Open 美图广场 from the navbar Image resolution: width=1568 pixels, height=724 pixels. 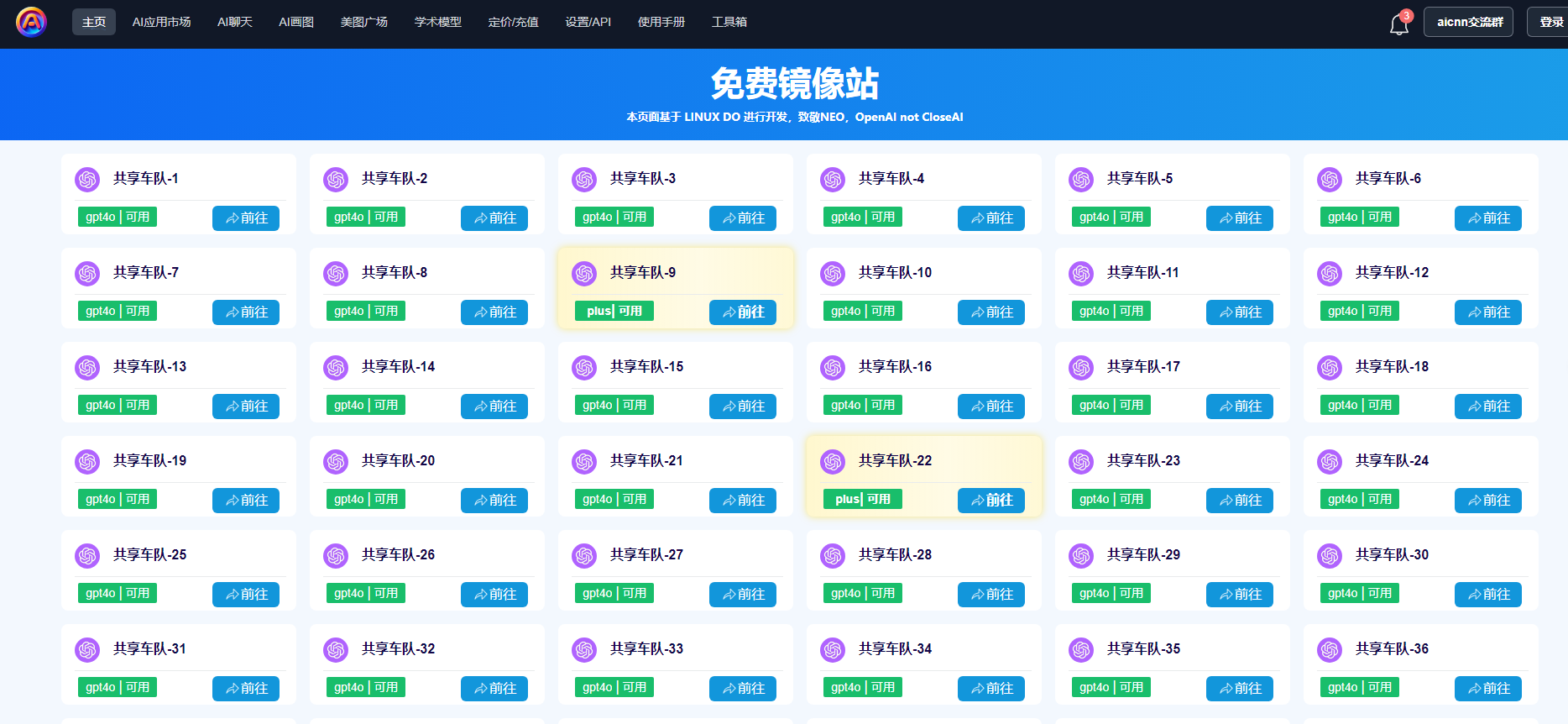point(364,22)
